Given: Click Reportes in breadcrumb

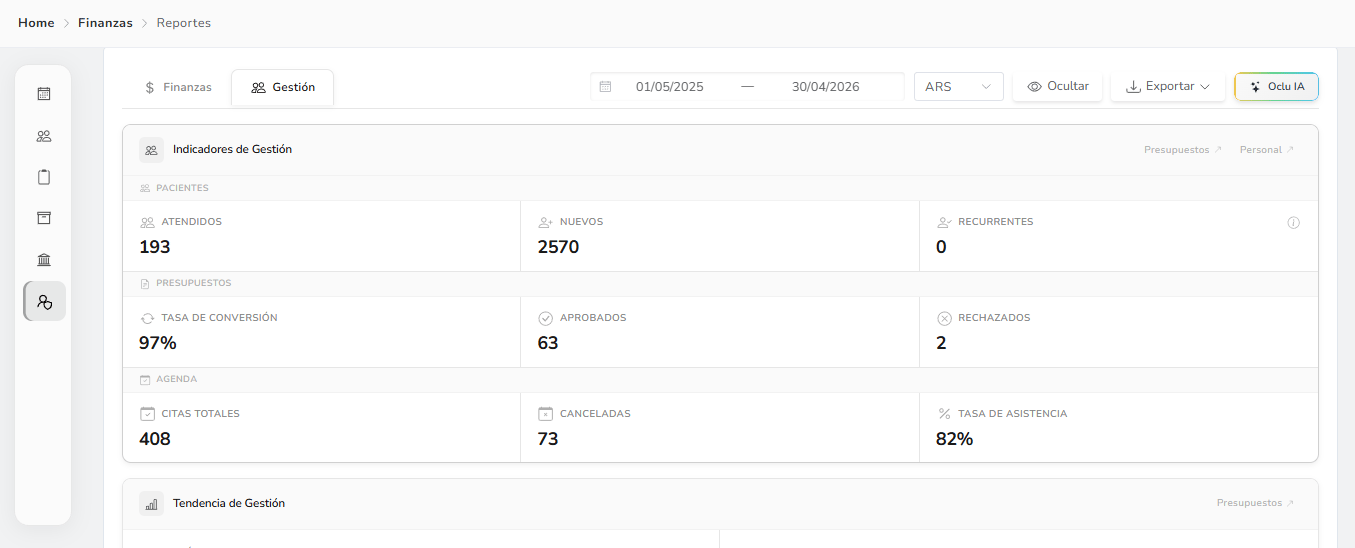Looking at the screenshot, I should coord(184,23).
